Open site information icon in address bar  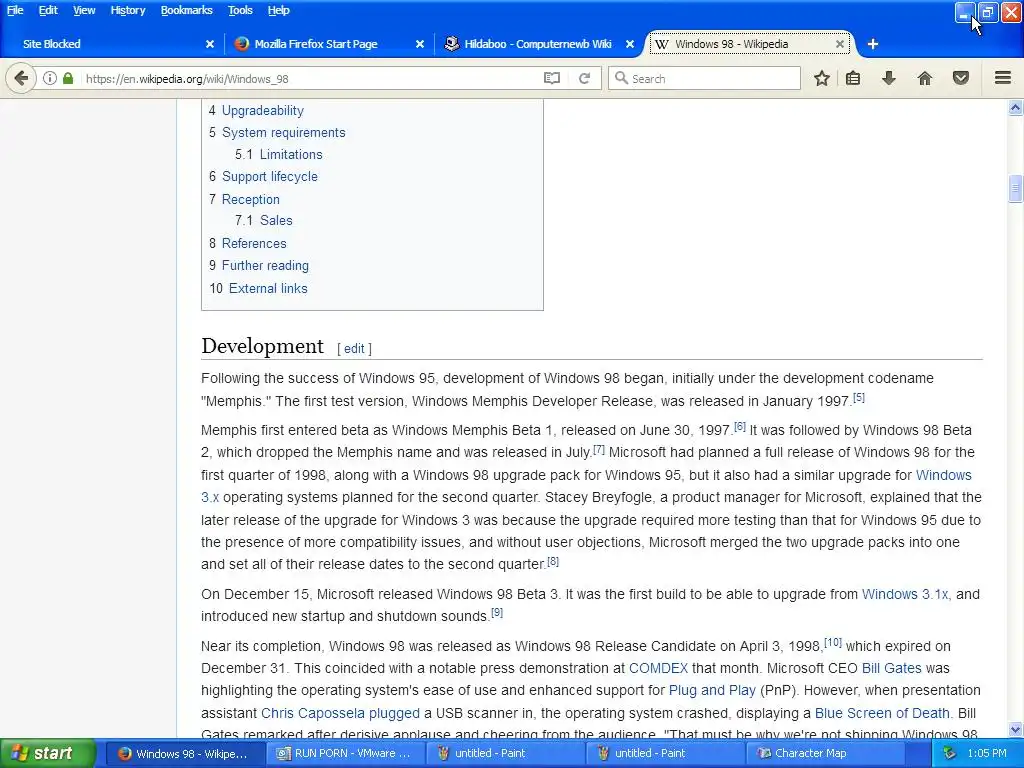(x=50, y=78)
